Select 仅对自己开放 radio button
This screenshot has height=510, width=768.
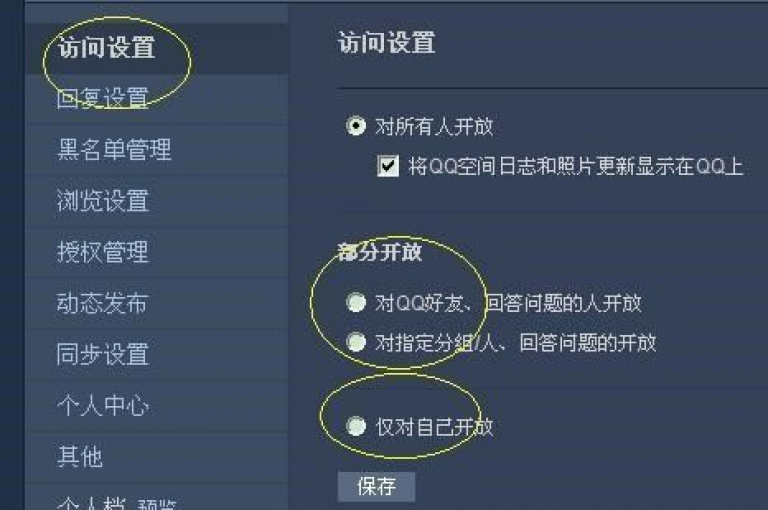pyautogui.click(x=356, y=426)
